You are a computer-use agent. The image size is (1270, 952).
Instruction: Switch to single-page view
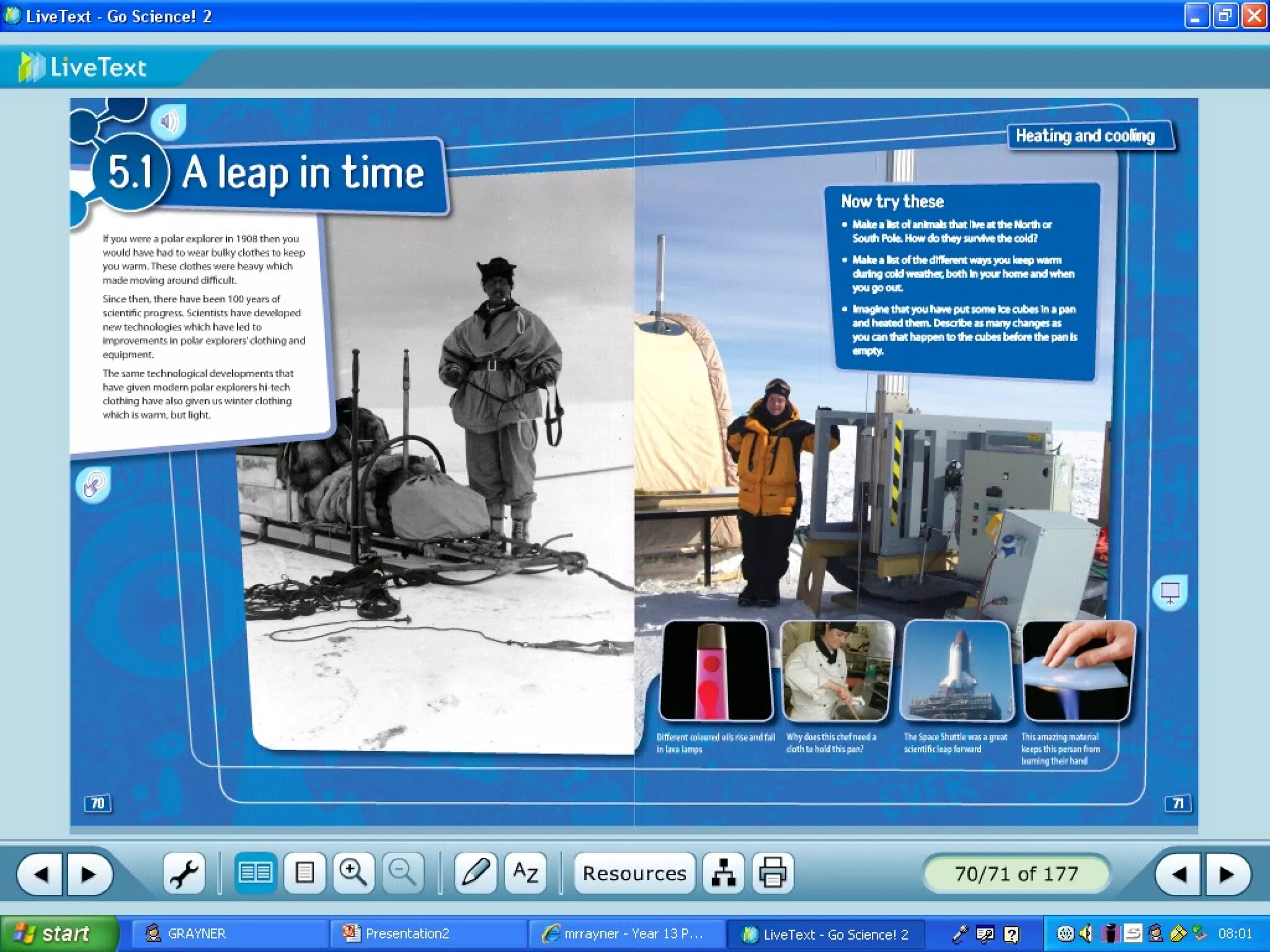[304, 873]
